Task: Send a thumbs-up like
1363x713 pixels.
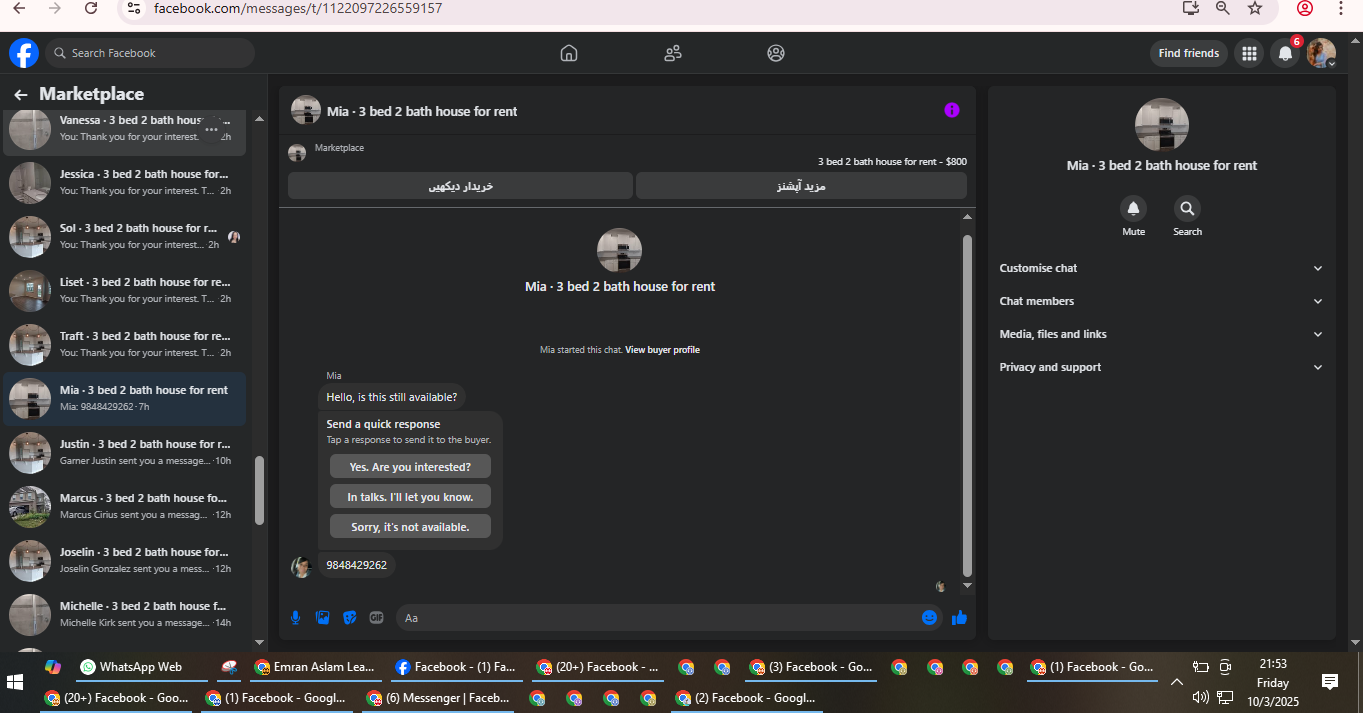Action: point(960,618)
